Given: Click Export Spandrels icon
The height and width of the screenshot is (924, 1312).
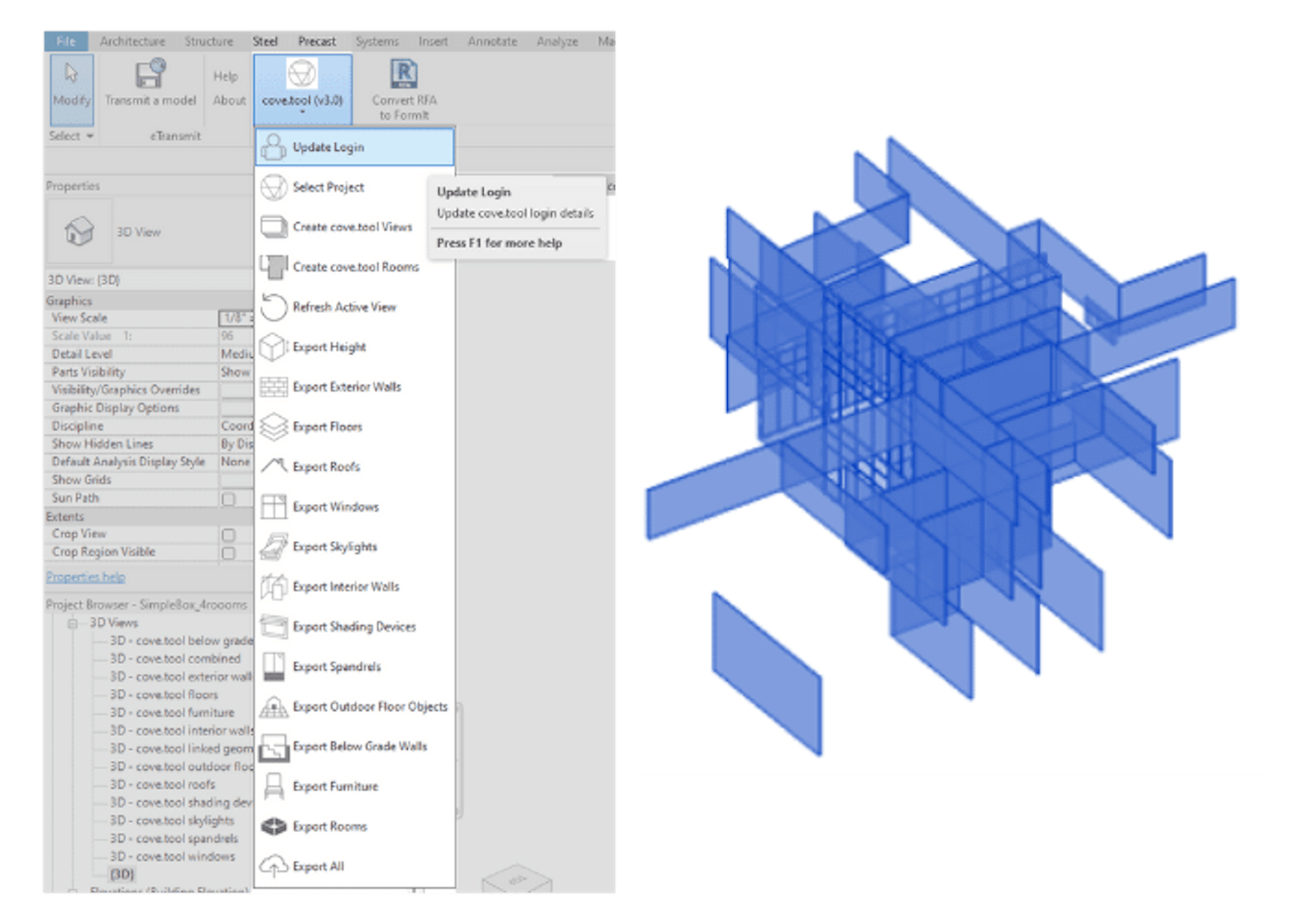Looking at the screenshot, I should click(x=274, y=666).
